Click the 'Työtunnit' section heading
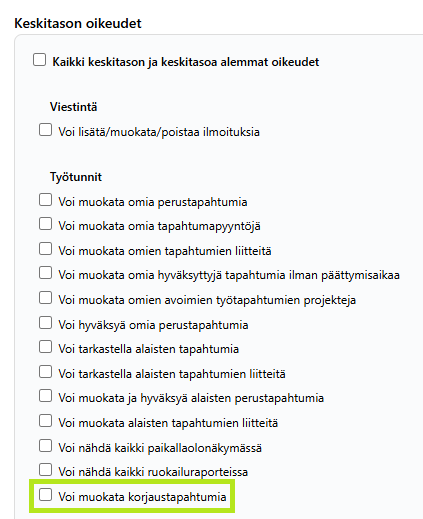Screen dimensions: 423x519 [76, 177]
